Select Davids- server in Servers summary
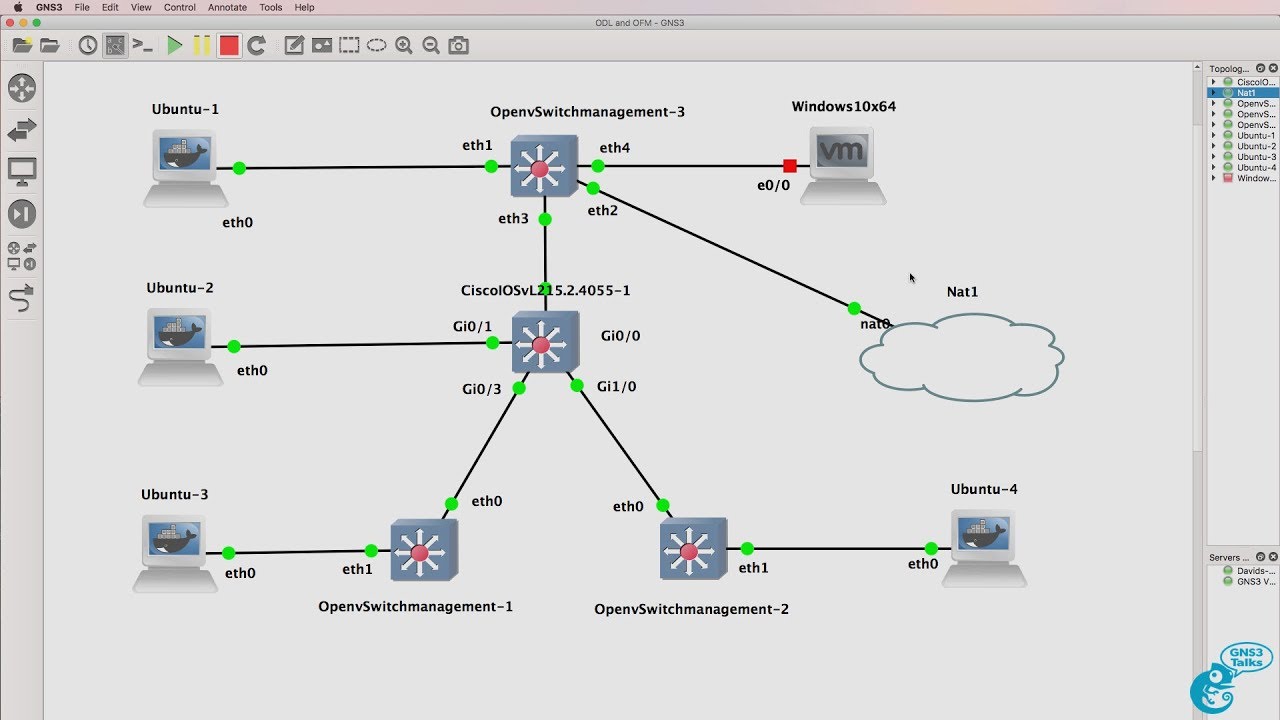1280x720 pixels. tap(1243, 571)
